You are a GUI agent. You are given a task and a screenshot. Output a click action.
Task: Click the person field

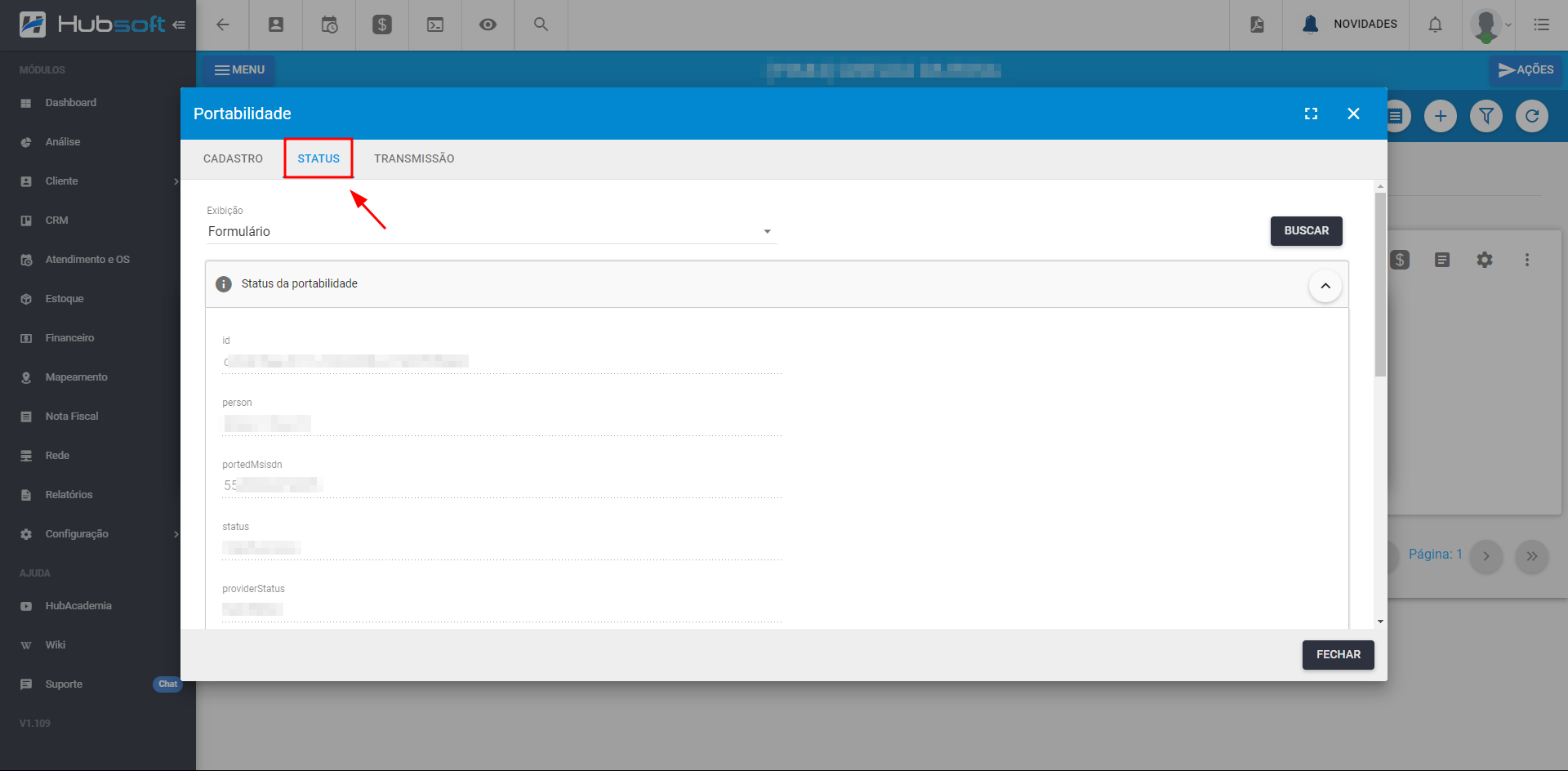[501, 424]
